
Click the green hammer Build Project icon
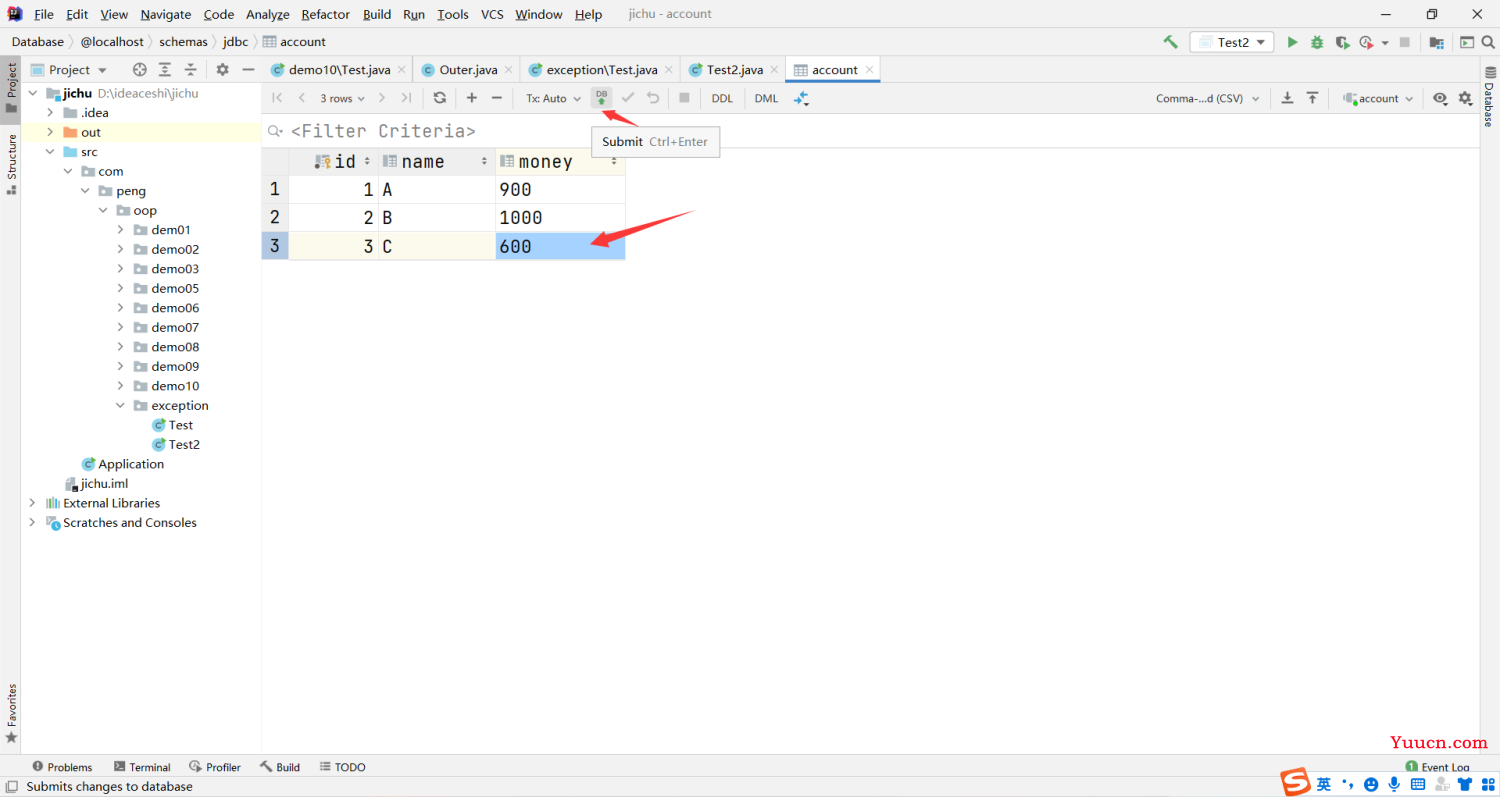(1170, 42)
